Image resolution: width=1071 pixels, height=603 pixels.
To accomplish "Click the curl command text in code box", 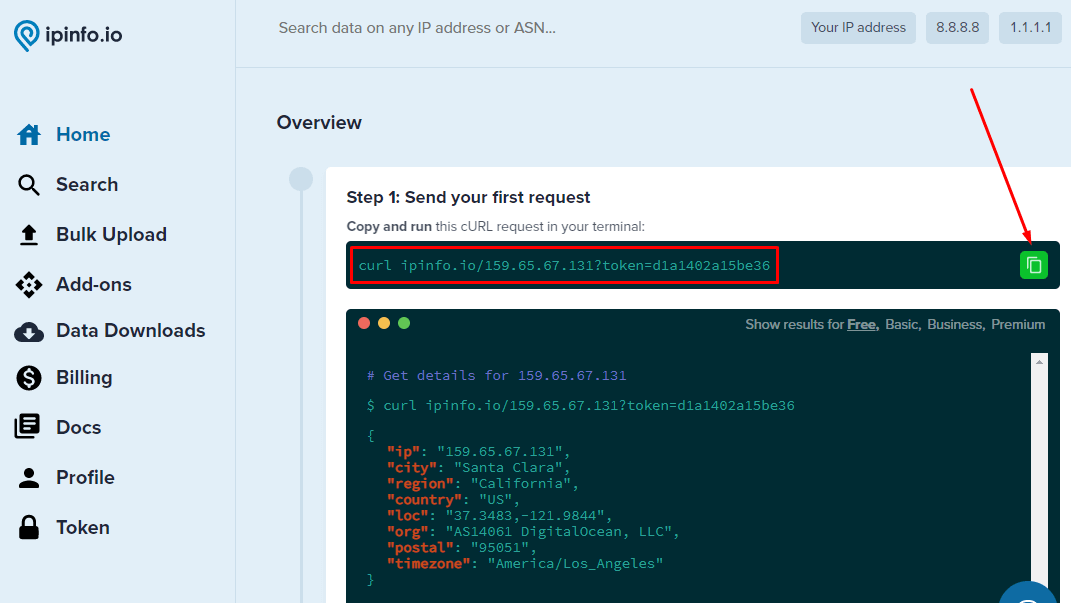I will 564,266.
